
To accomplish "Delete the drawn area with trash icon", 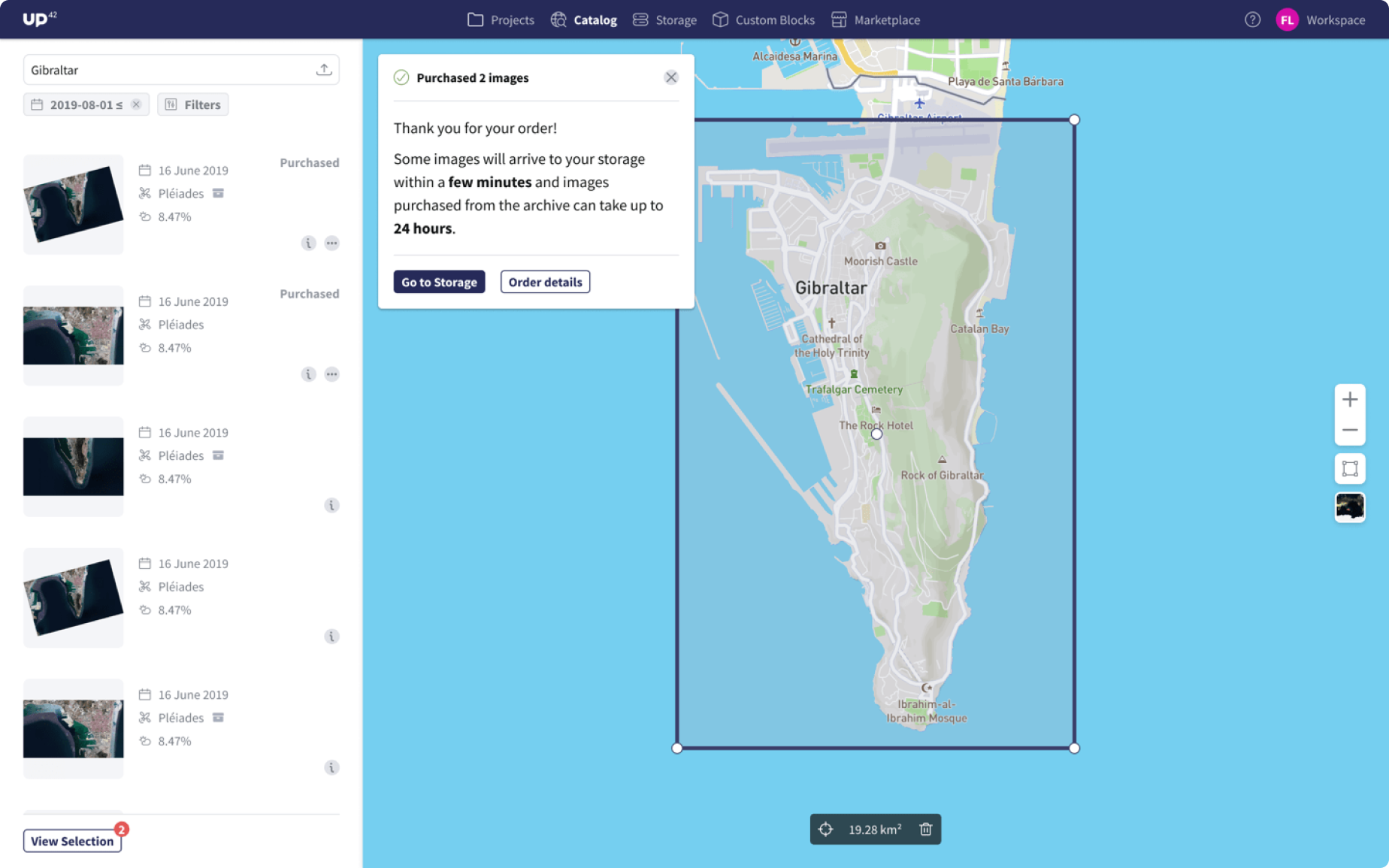I will tap(926, 829).
